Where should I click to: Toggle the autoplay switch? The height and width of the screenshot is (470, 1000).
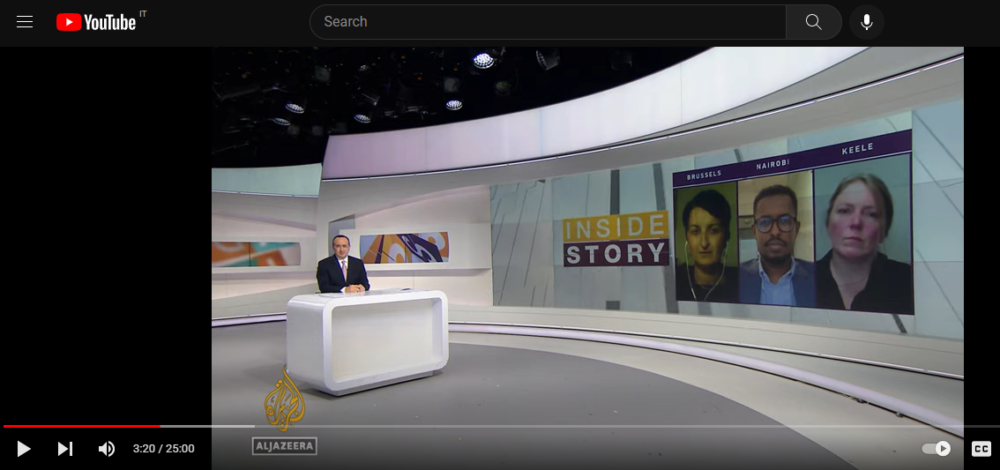[936, 449]
